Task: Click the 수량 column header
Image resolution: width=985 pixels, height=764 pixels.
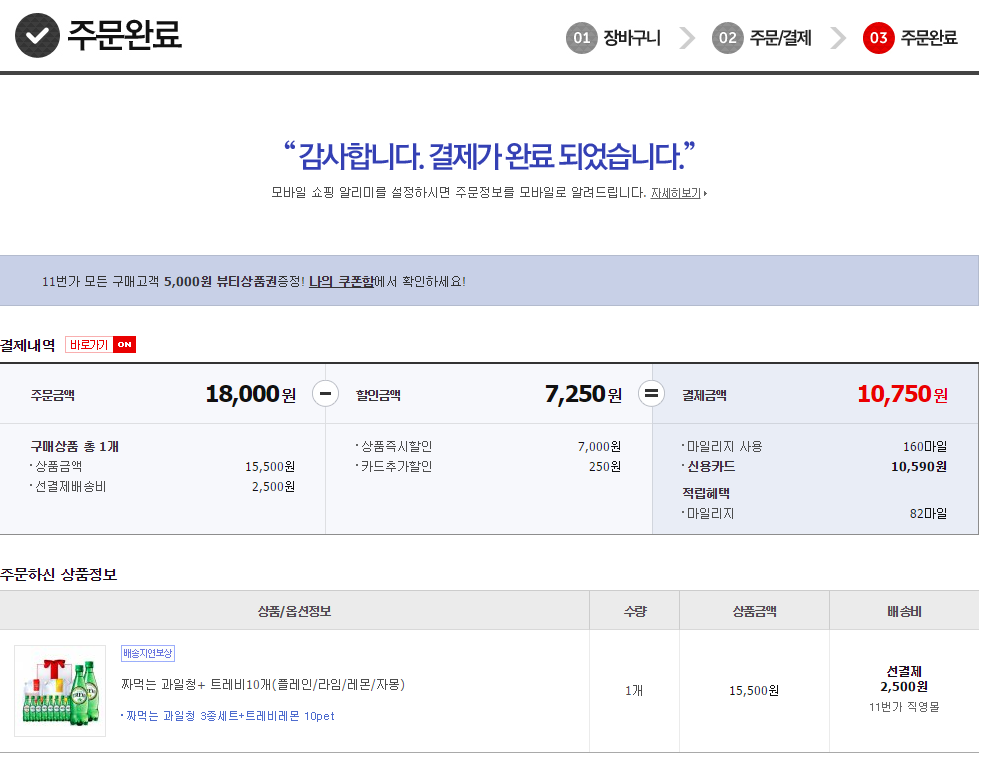Action: click(634, 611)
